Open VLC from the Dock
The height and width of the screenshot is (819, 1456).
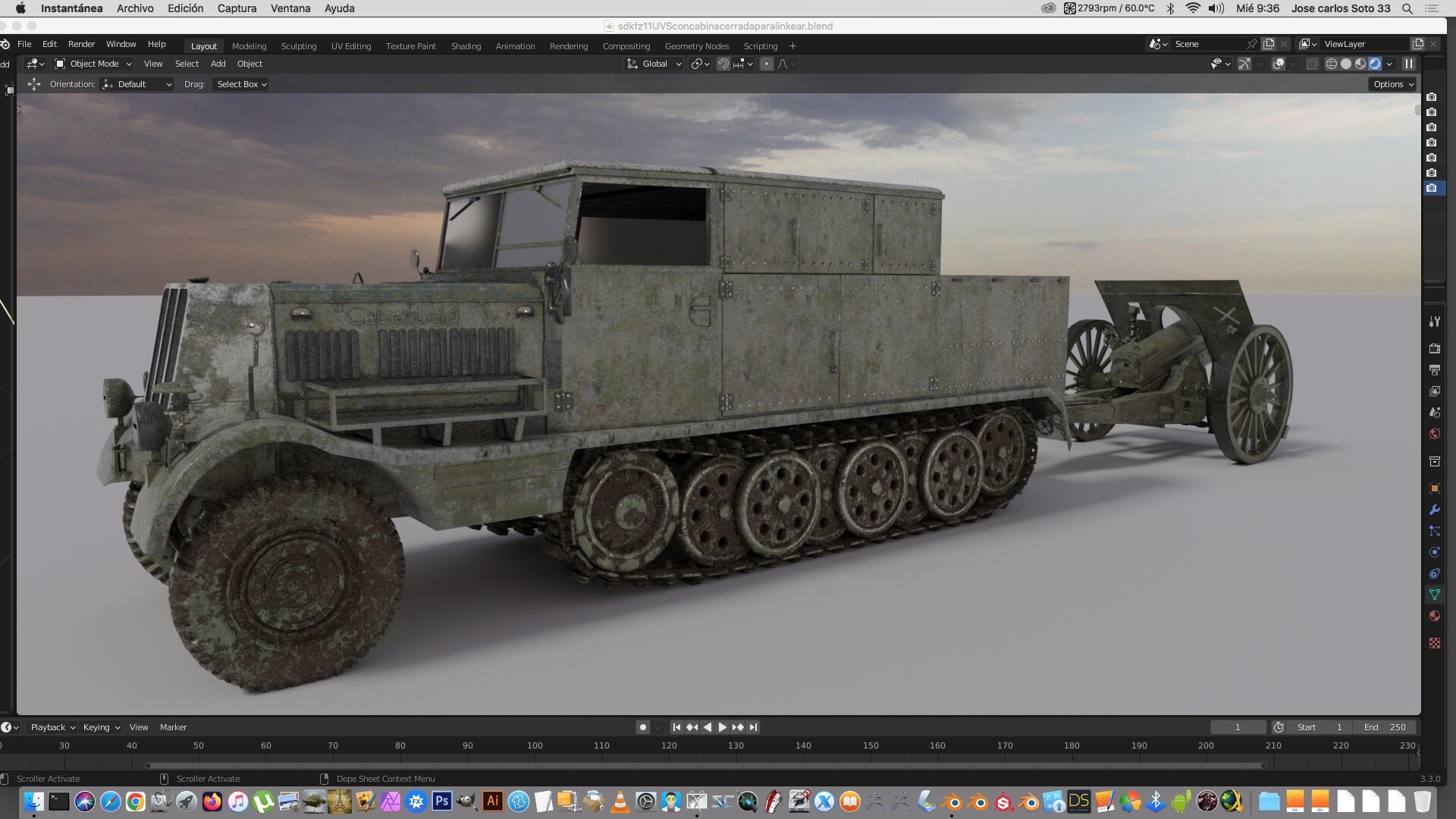point(620,801)
